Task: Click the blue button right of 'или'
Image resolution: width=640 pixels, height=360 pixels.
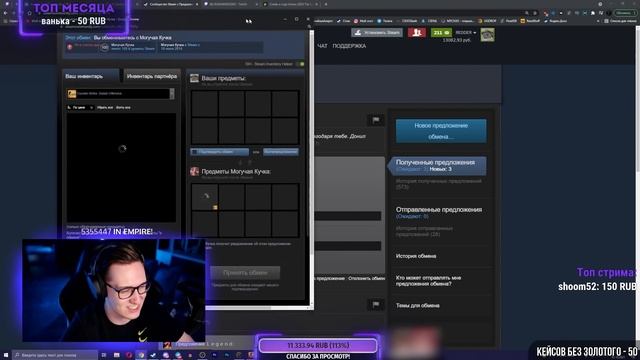Action: tap(281, 152)
